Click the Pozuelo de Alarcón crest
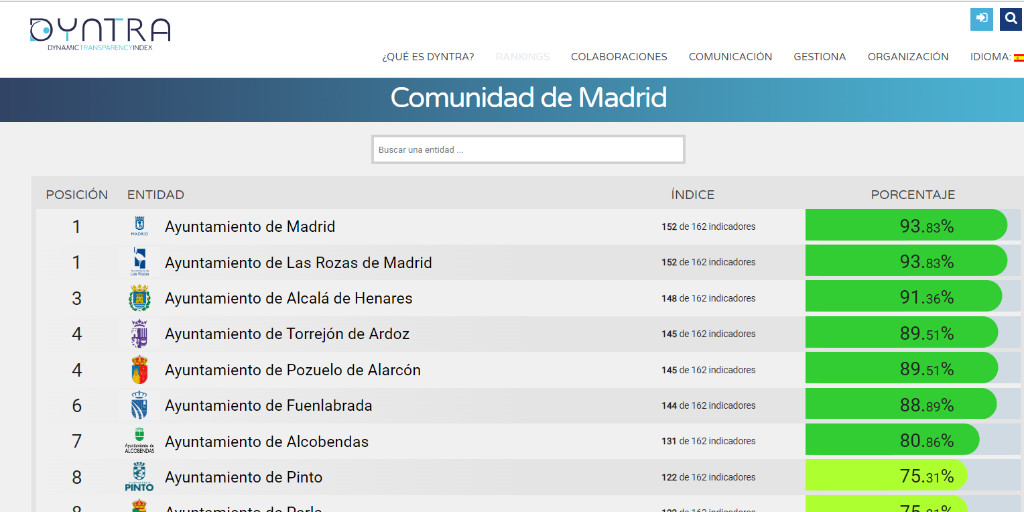Screen dimensions: 1024x512 (139, 370)
